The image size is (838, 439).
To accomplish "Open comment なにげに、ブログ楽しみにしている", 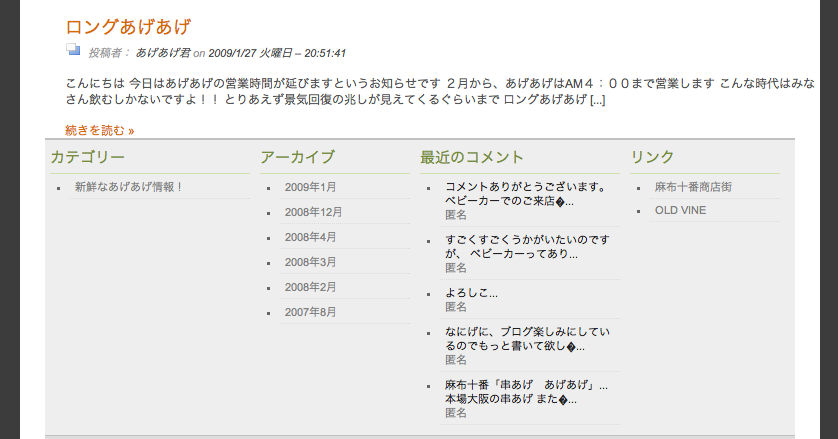I will (527, 338).
